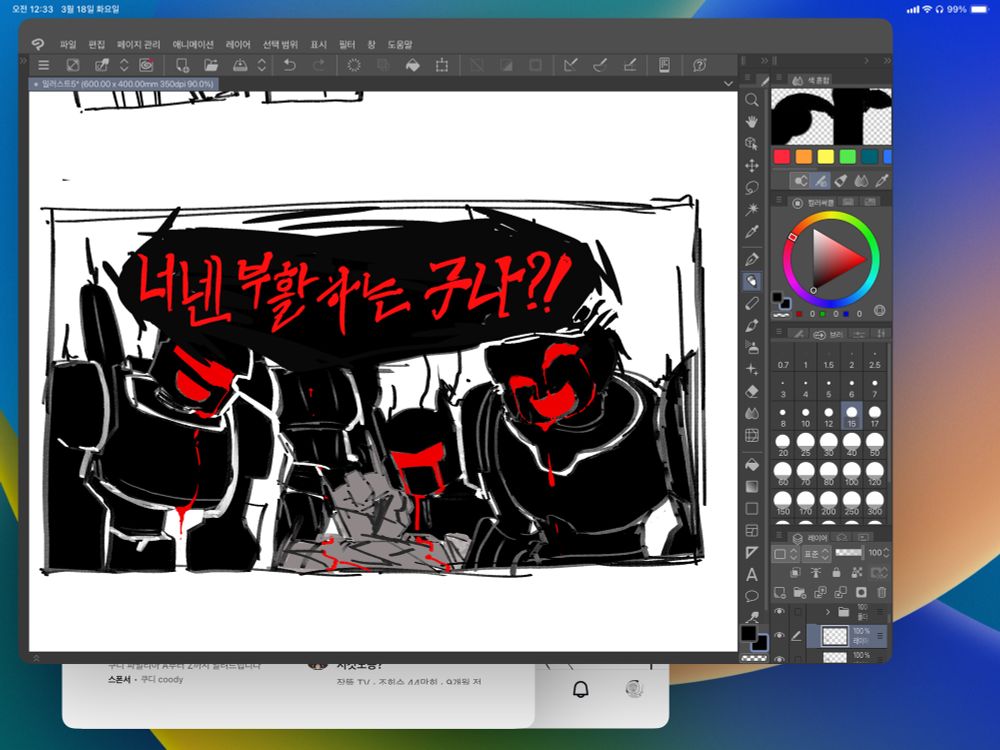1000x750 pixels.
Task: Open the 편집 menu
Action: [x=96, y=44]
